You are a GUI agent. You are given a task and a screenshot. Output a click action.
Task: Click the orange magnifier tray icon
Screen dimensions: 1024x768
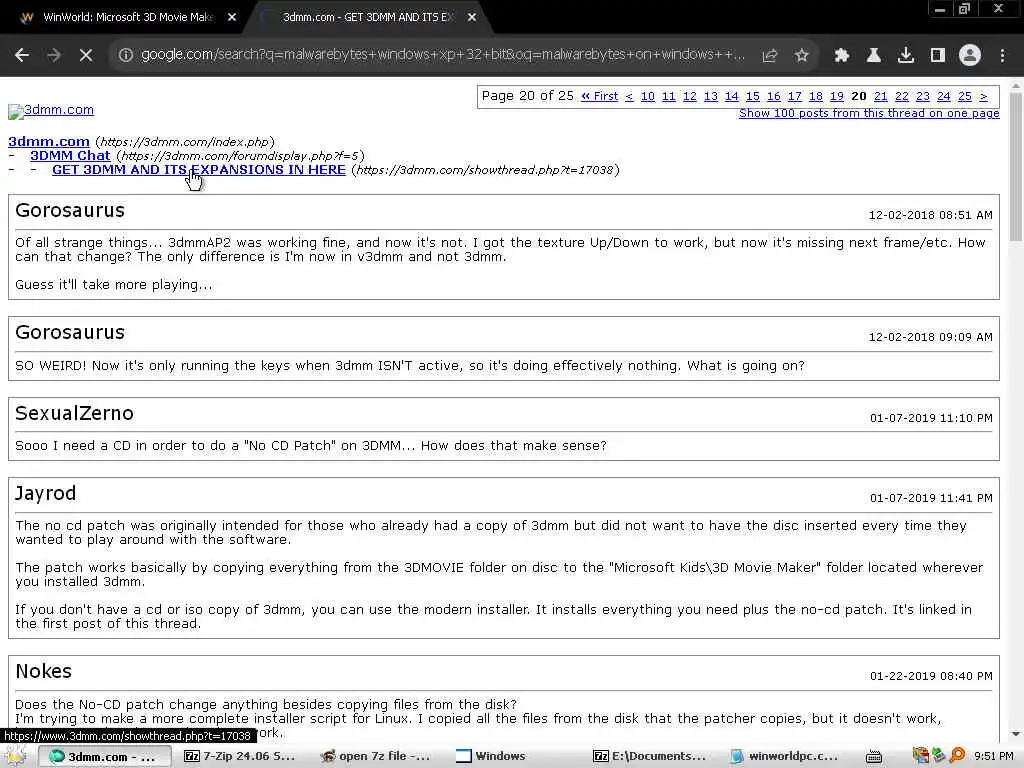click(957, 756)
